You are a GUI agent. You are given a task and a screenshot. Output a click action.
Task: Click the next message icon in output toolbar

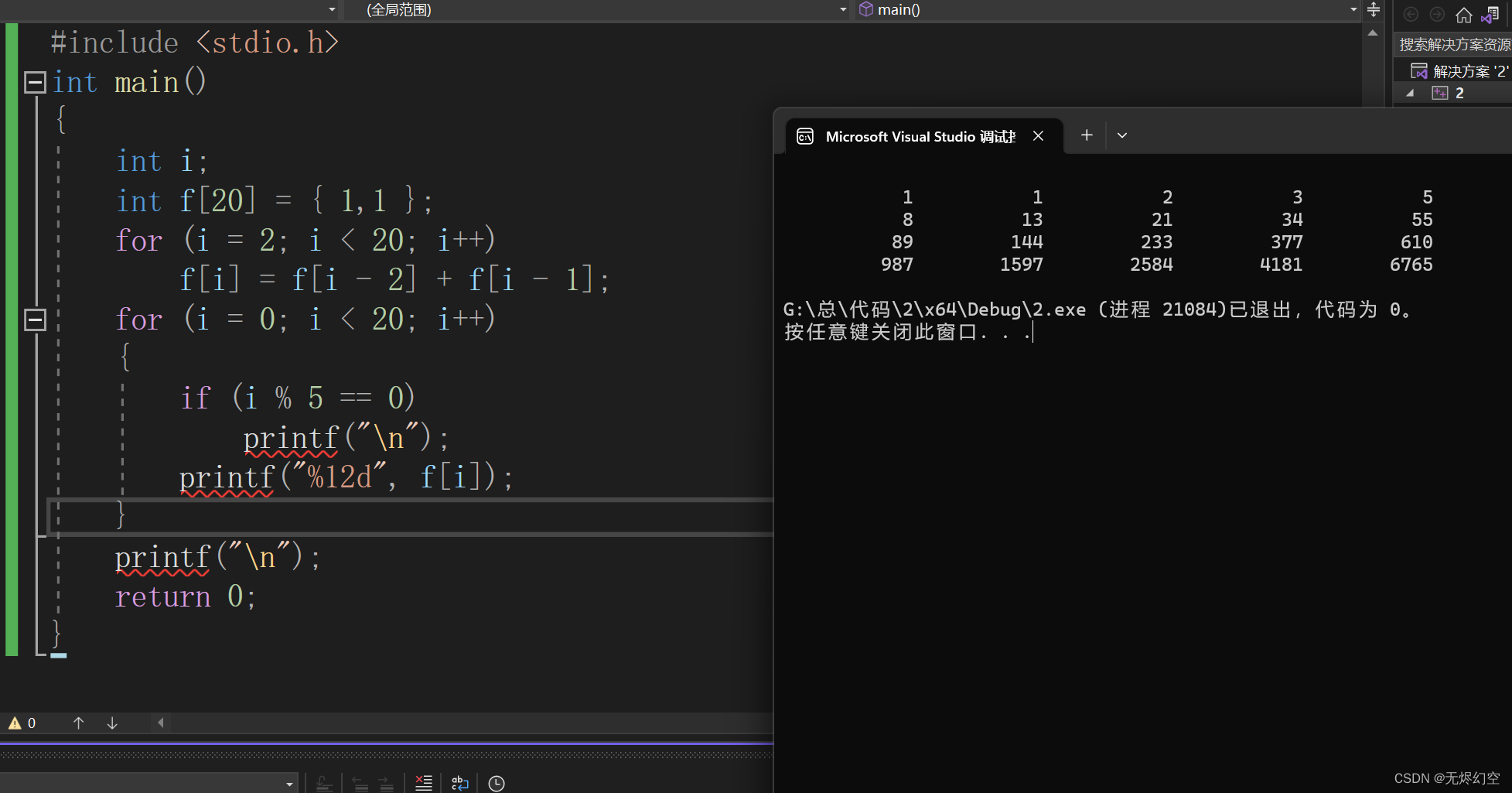(387, 784)
